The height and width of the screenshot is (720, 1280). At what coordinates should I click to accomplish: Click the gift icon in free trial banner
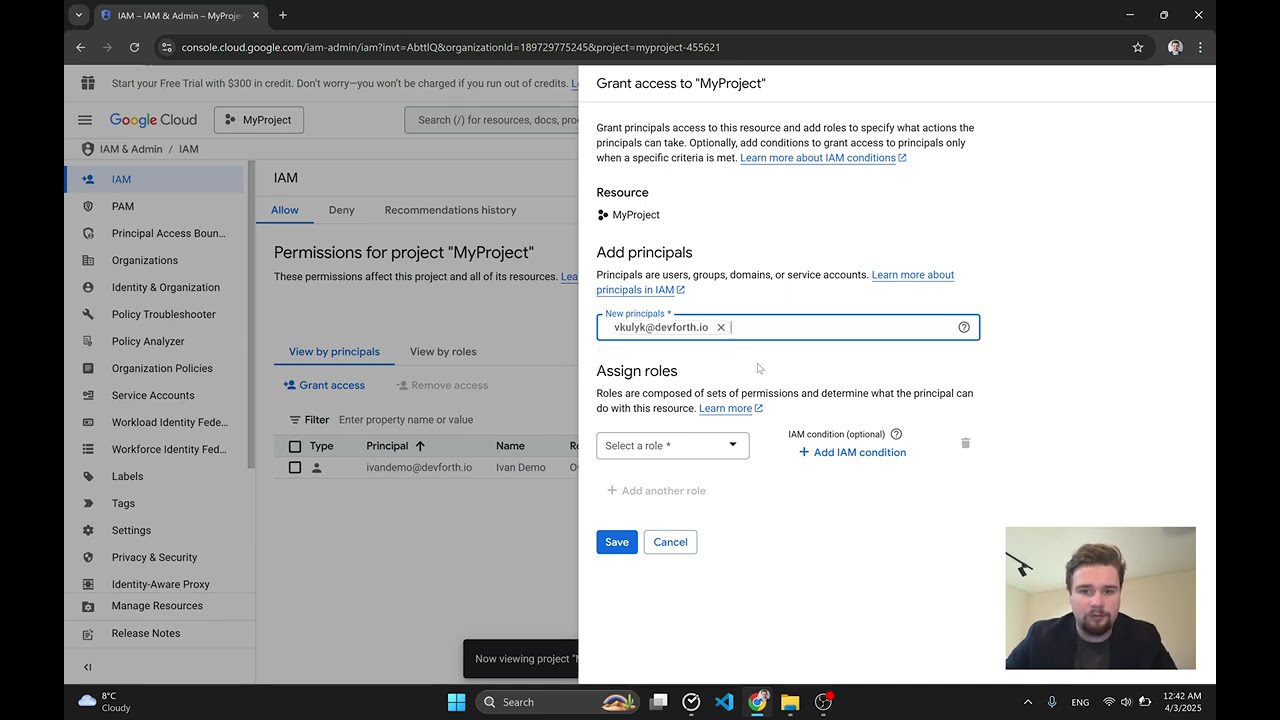pos(88,83)
